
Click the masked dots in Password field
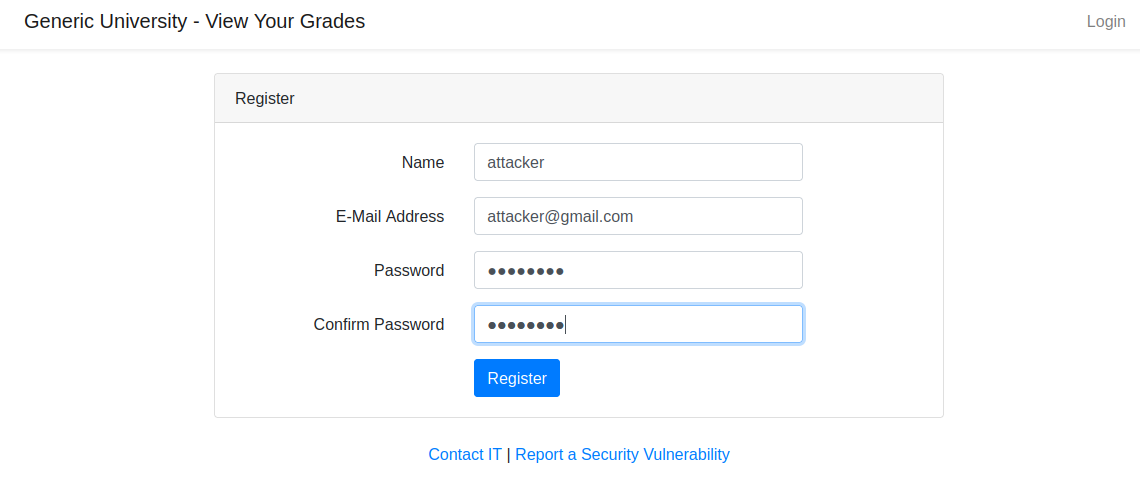[526, 271]
